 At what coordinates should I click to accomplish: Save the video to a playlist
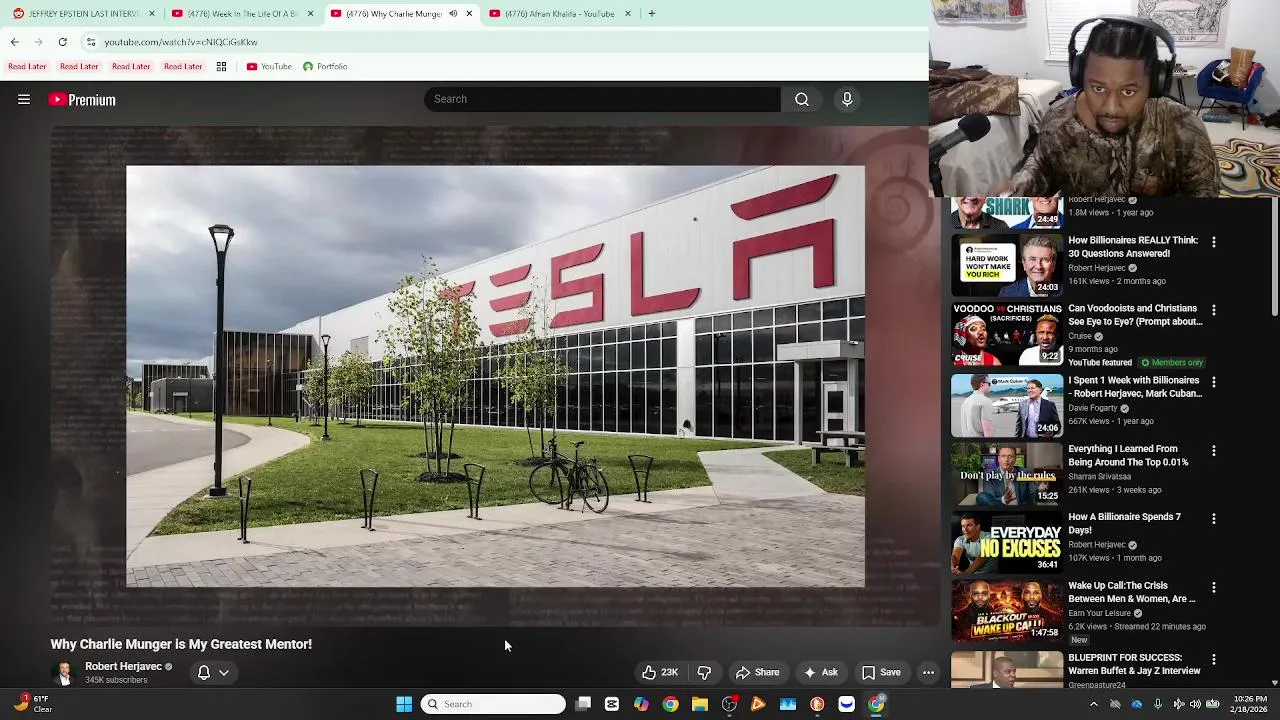(x=881, y=672)
